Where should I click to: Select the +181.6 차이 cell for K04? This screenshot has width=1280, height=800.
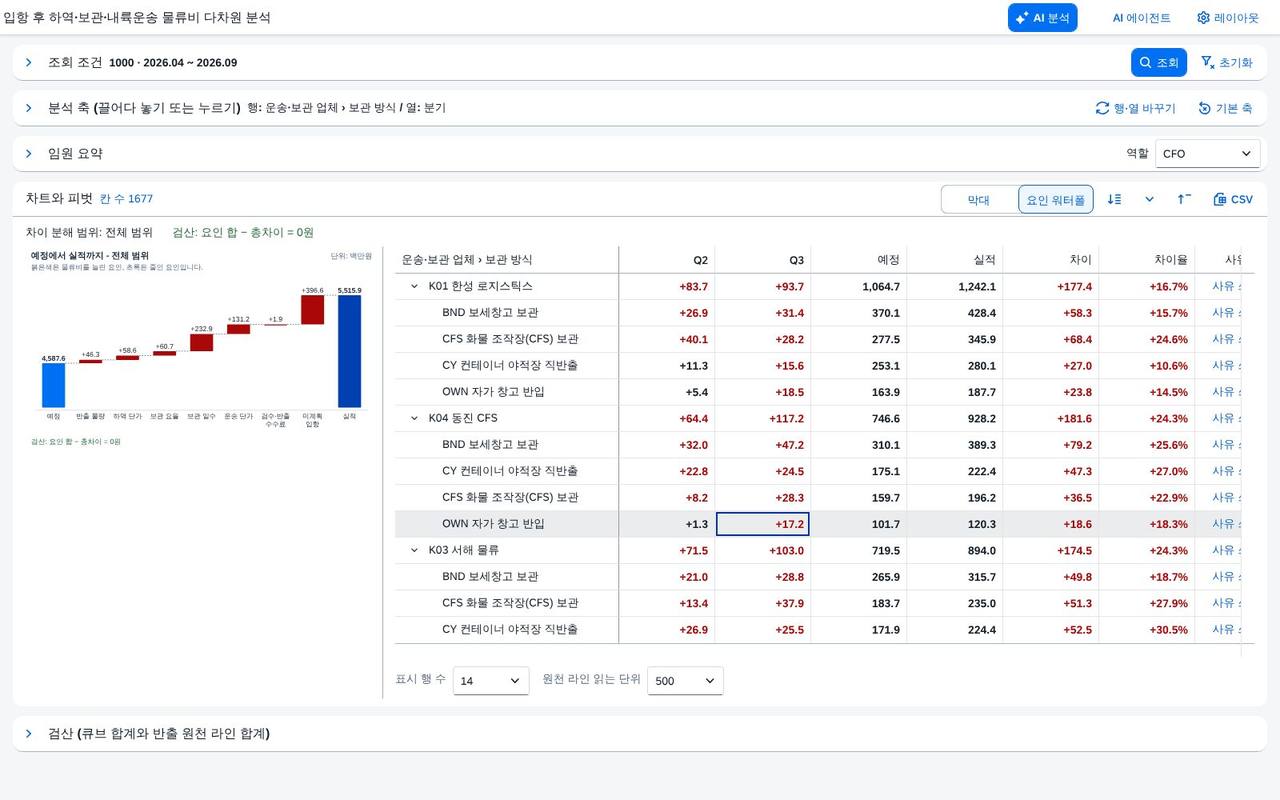(x=1051, y=418)
